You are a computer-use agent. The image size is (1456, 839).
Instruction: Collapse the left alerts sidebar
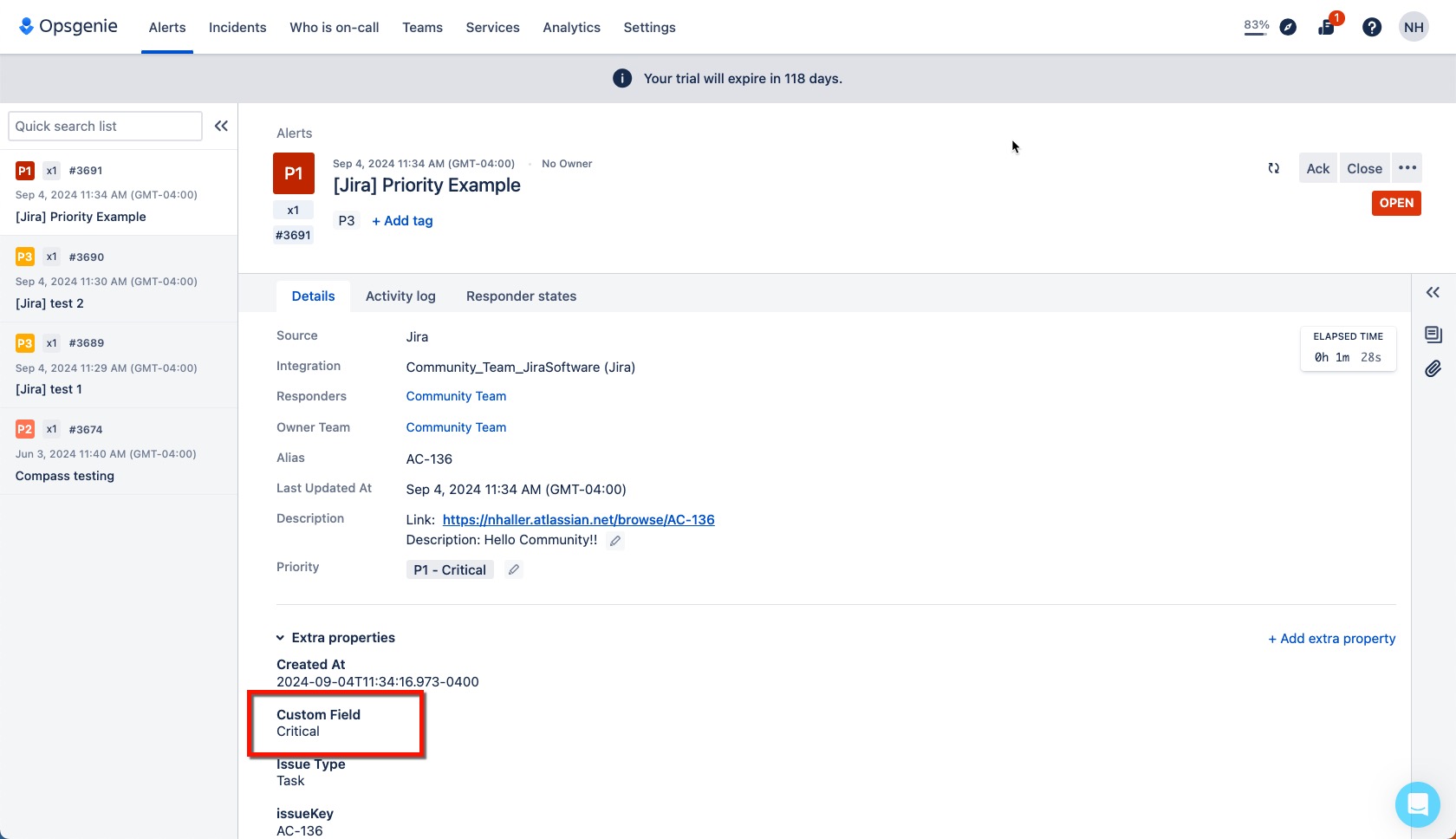(221, 126)
